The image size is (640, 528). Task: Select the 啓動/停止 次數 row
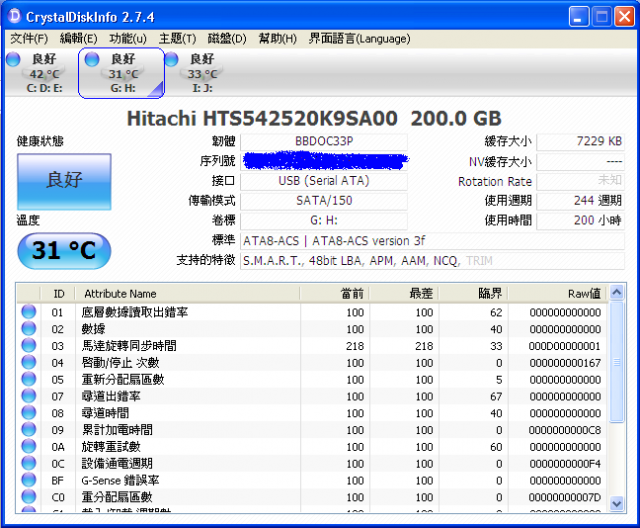point(312,363)
